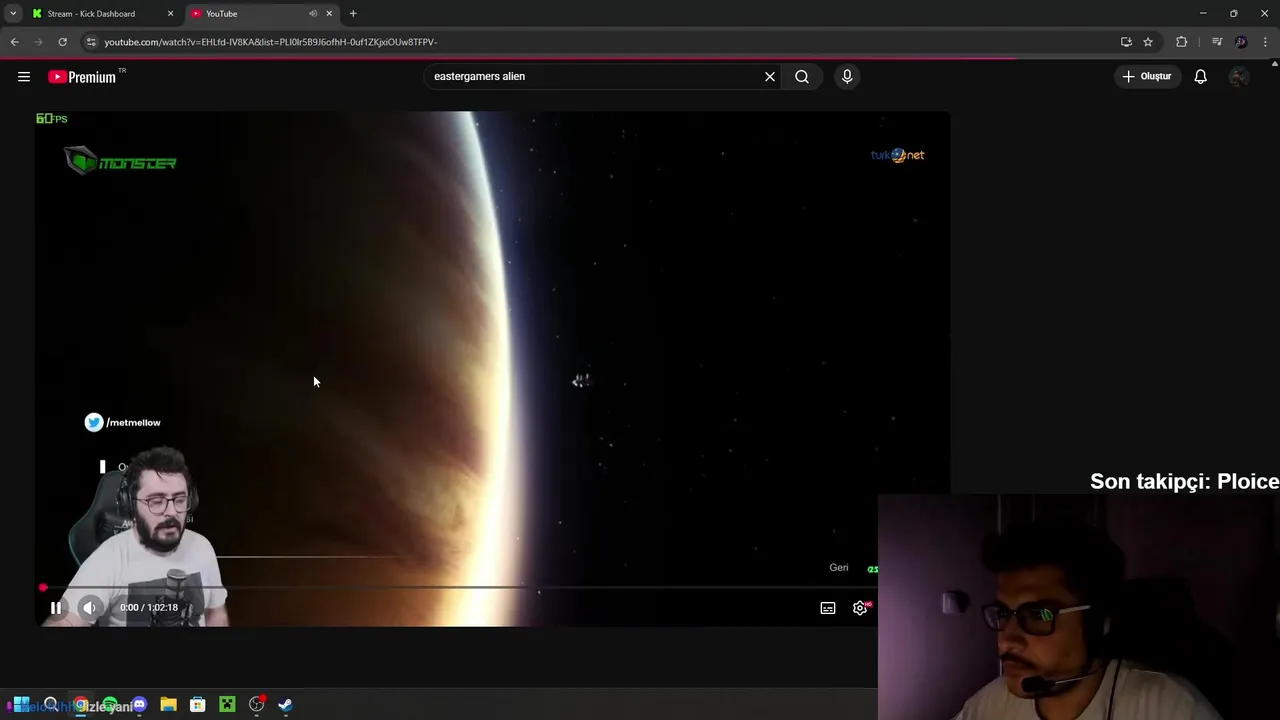Open Spotify from the taskbar
This screenshot has height=720, width=1280.
(x=110, y=705)
